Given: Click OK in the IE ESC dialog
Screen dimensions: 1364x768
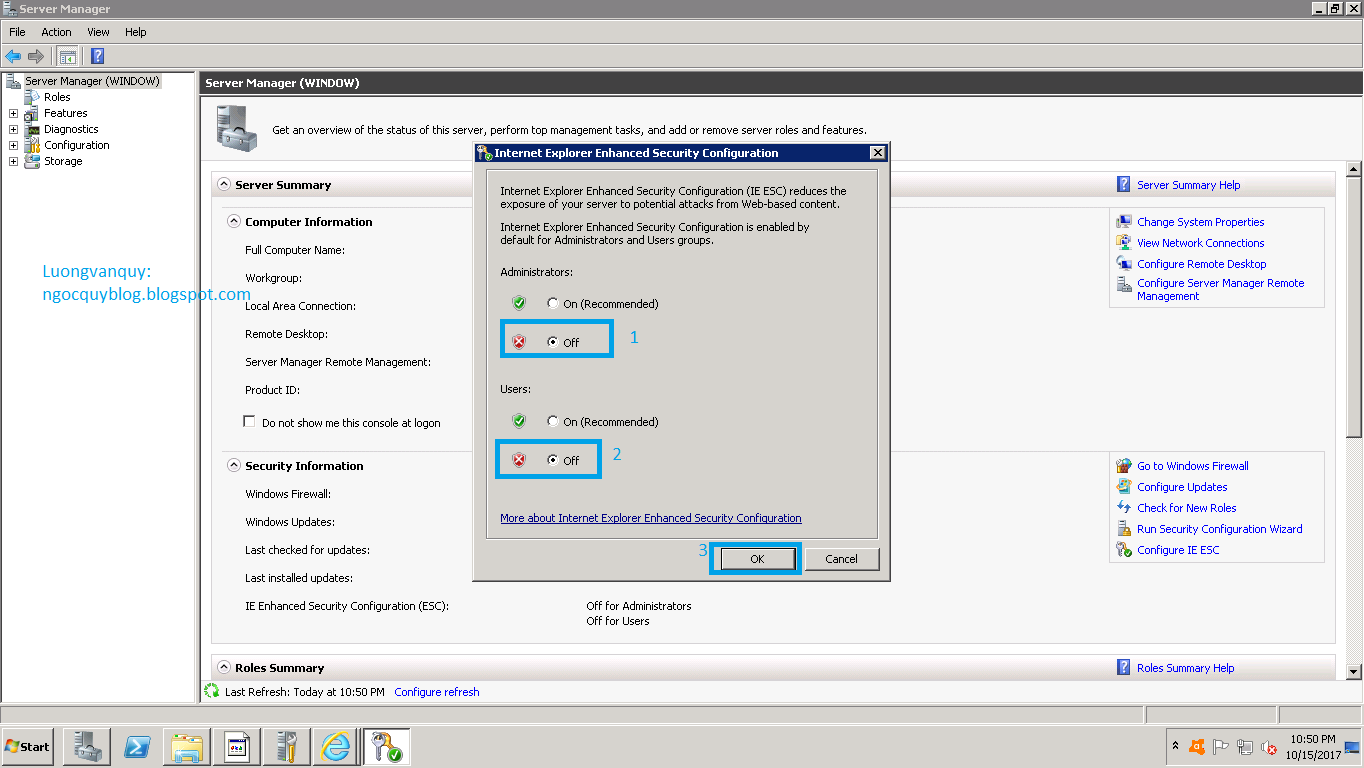Looking at the screenshot, I should click(x=755, y=559).
